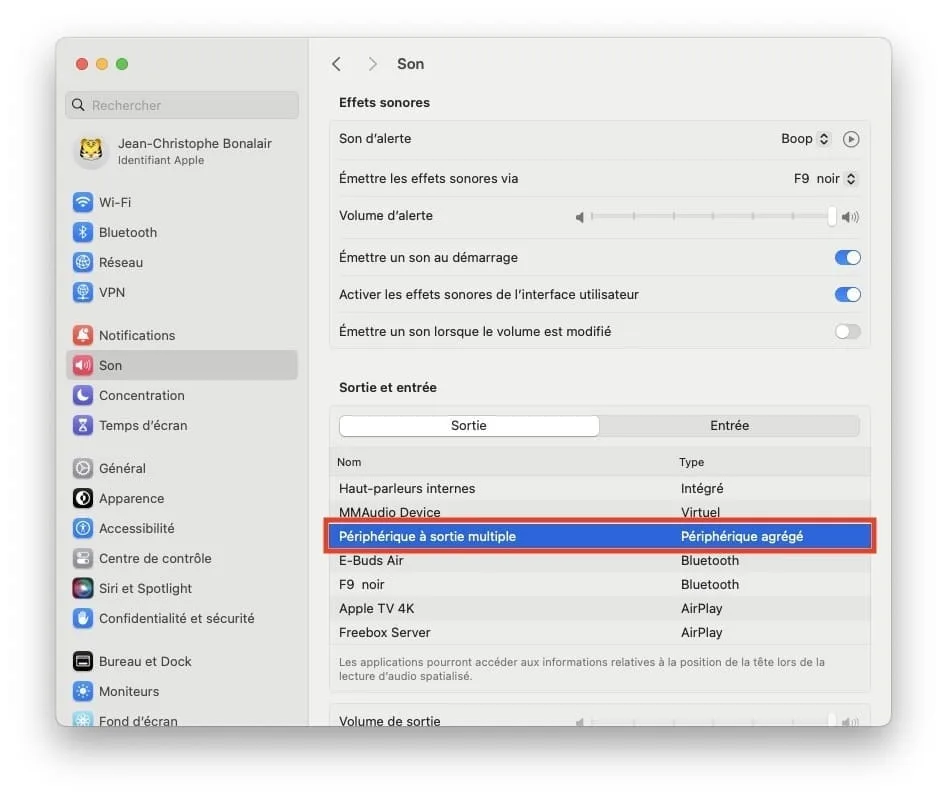Open the Boop alert sound dropdown

pos(806,138)
